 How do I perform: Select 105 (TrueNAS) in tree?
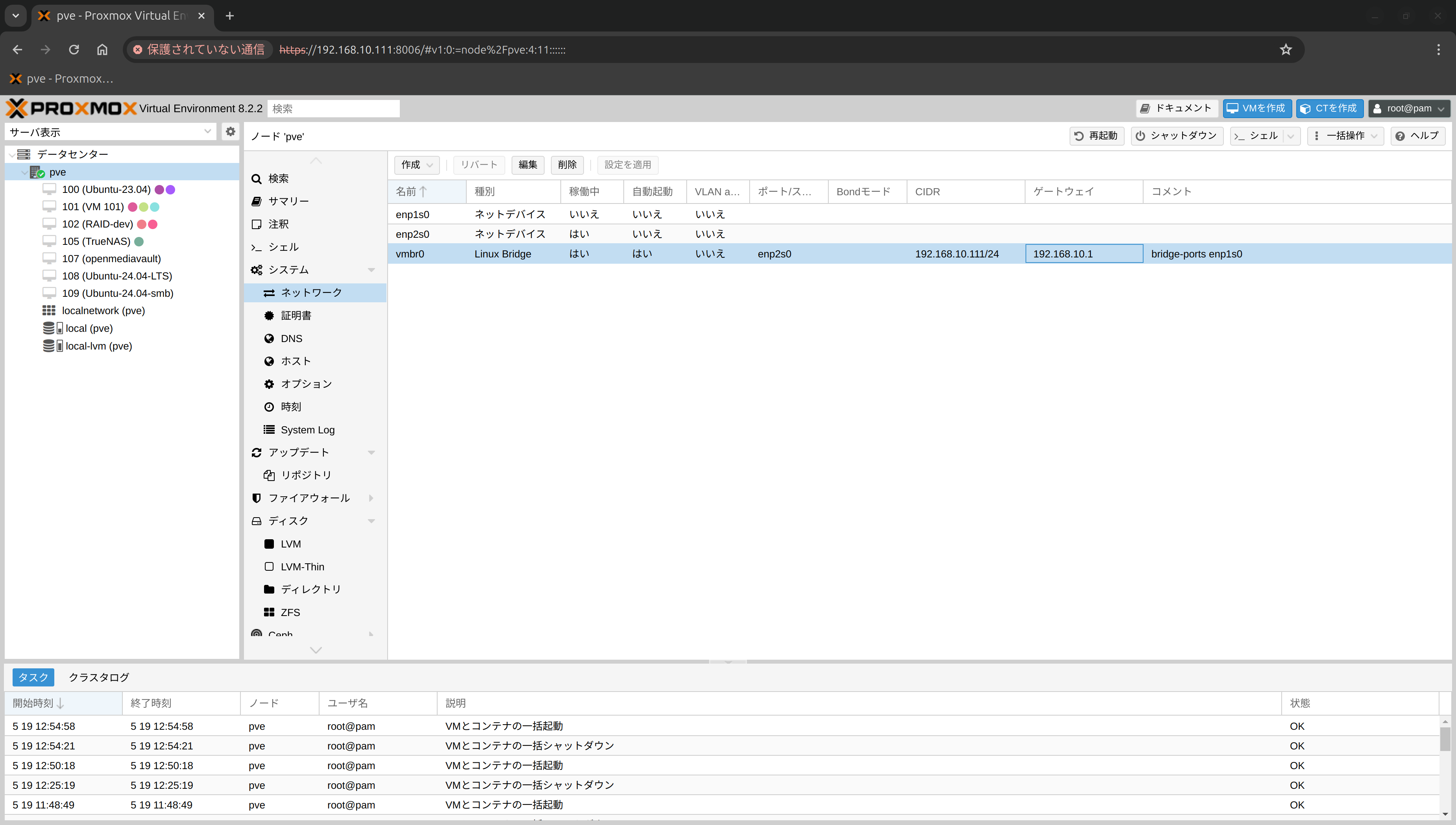point(96,241)
